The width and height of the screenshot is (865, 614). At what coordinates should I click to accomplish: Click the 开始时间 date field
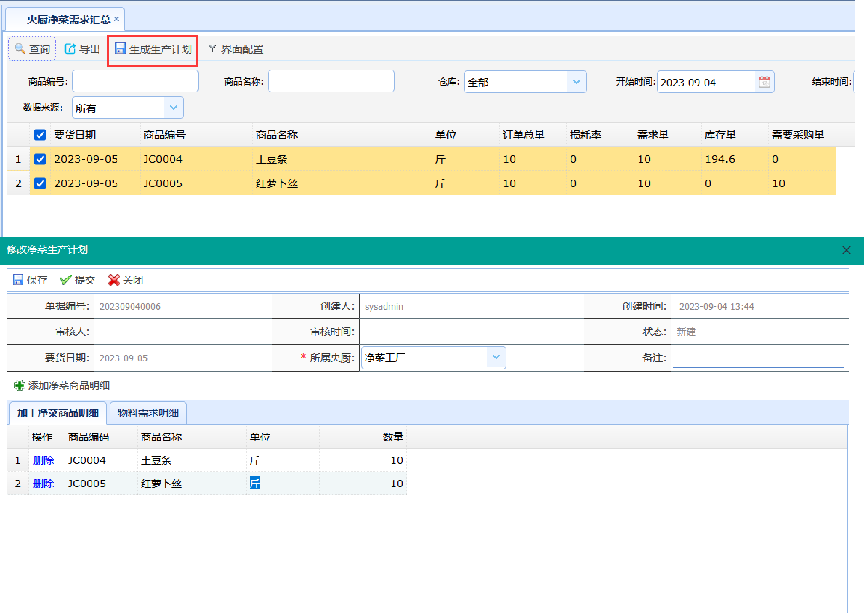(x=706, y=82)
